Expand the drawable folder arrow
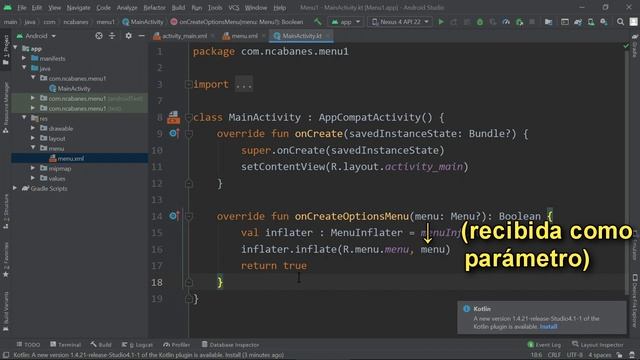Screen dimensions: 640x360 point(33,128)
